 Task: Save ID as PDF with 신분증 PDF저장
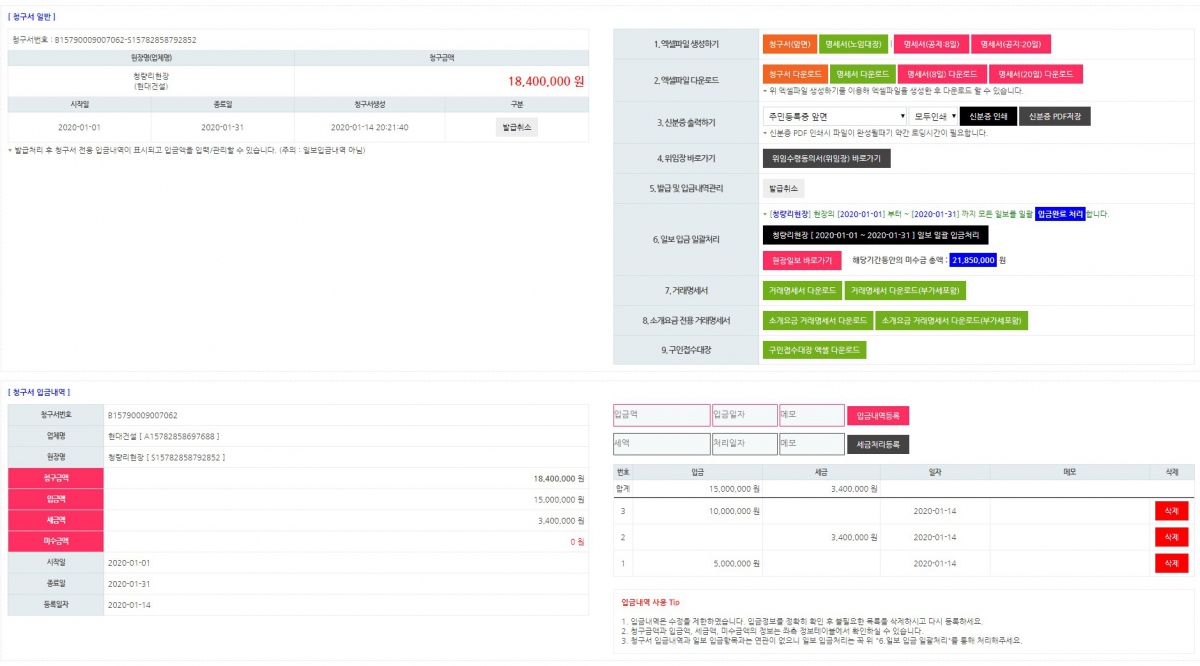(1054, 116)
